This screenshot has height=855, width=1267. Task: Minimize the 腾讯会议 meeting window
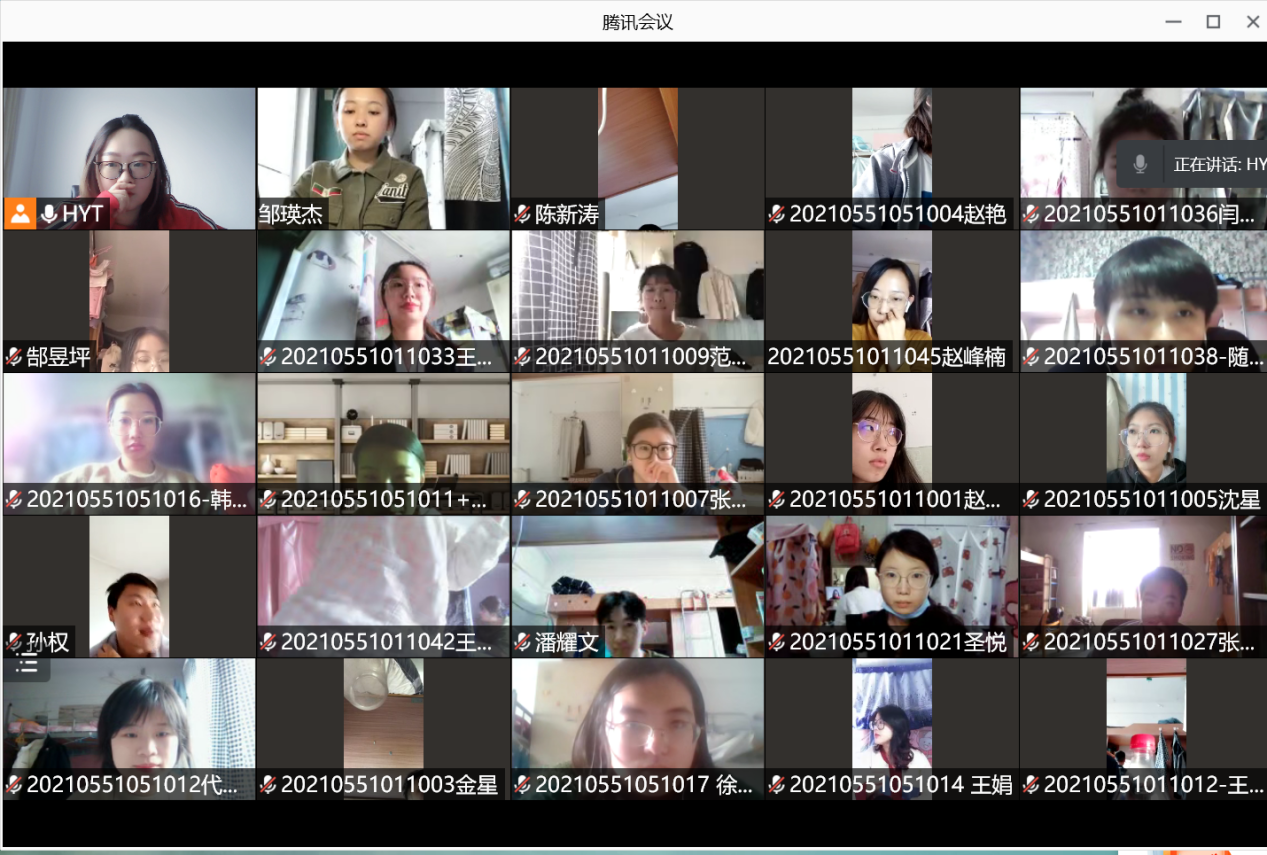click(x=1174, y=21)
